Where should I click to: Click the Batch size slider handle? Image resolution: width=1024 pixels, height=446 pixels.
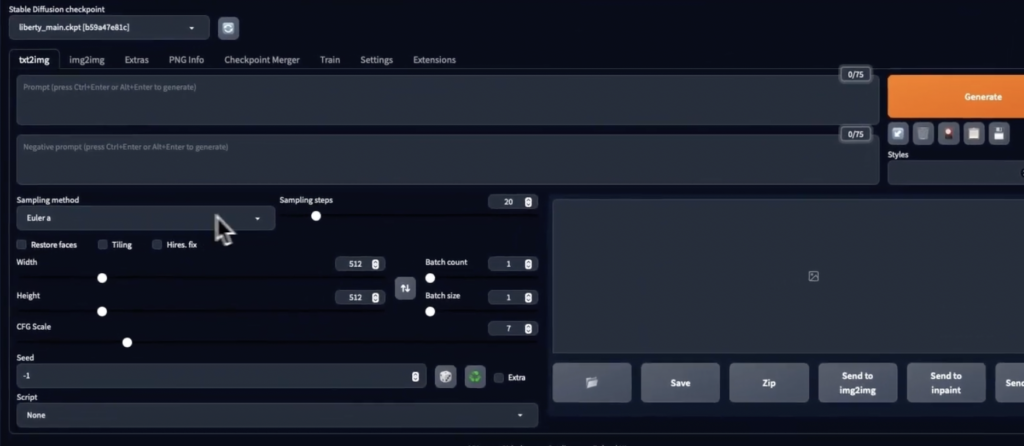(430, 311)
